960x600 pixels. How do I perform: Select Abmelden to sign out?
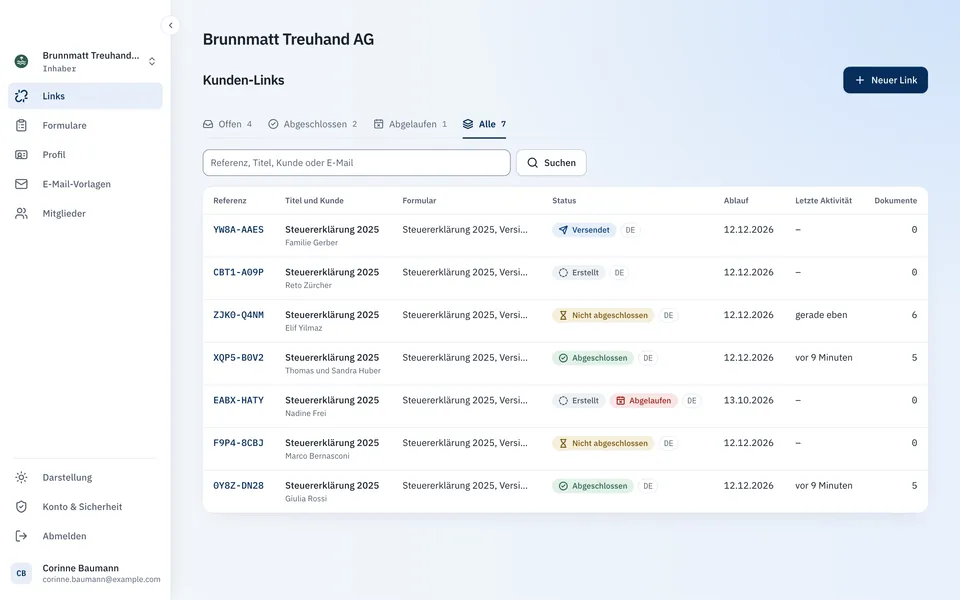pyautogui.click(x=85, y=536)
